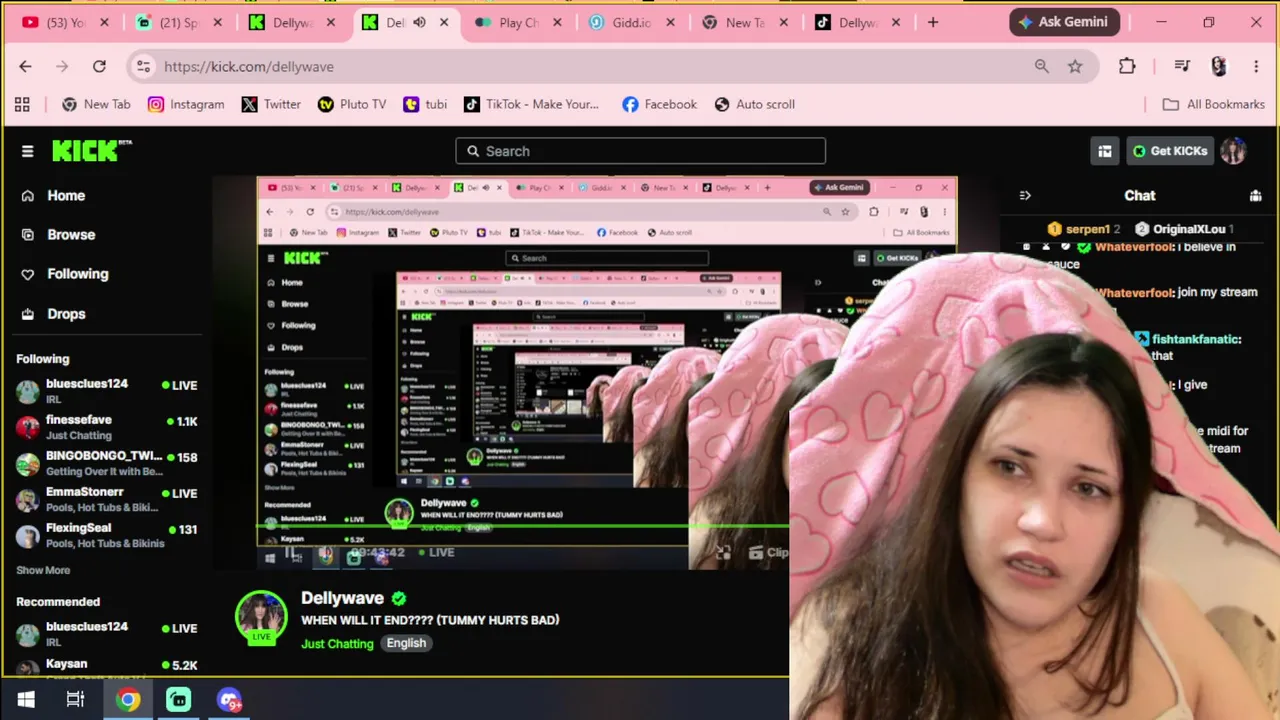This screenshot has height=720, width=1280.
Task: Toggle the Kick sidebar hamburger menu
Action: (x=27, y=151)
